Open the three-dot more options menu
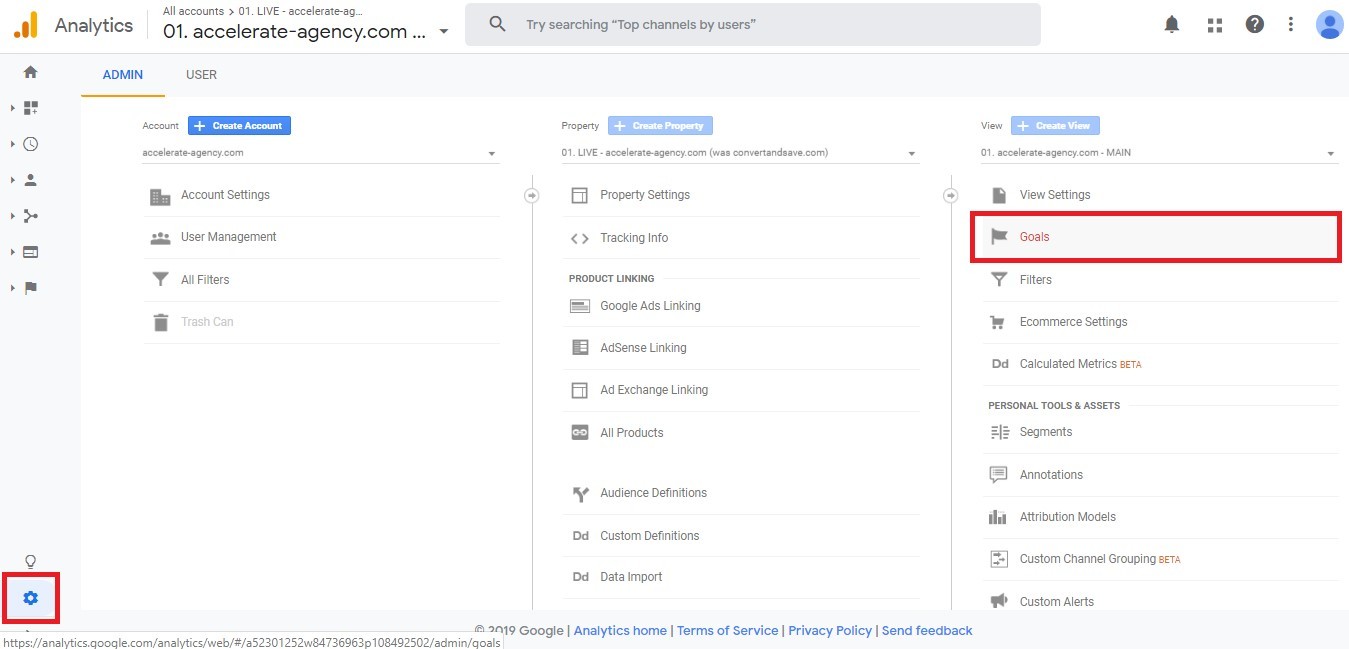Image resolution: width=1349 pixels, height=649 pixels. pyautogui.click(x=1291, y=25)
